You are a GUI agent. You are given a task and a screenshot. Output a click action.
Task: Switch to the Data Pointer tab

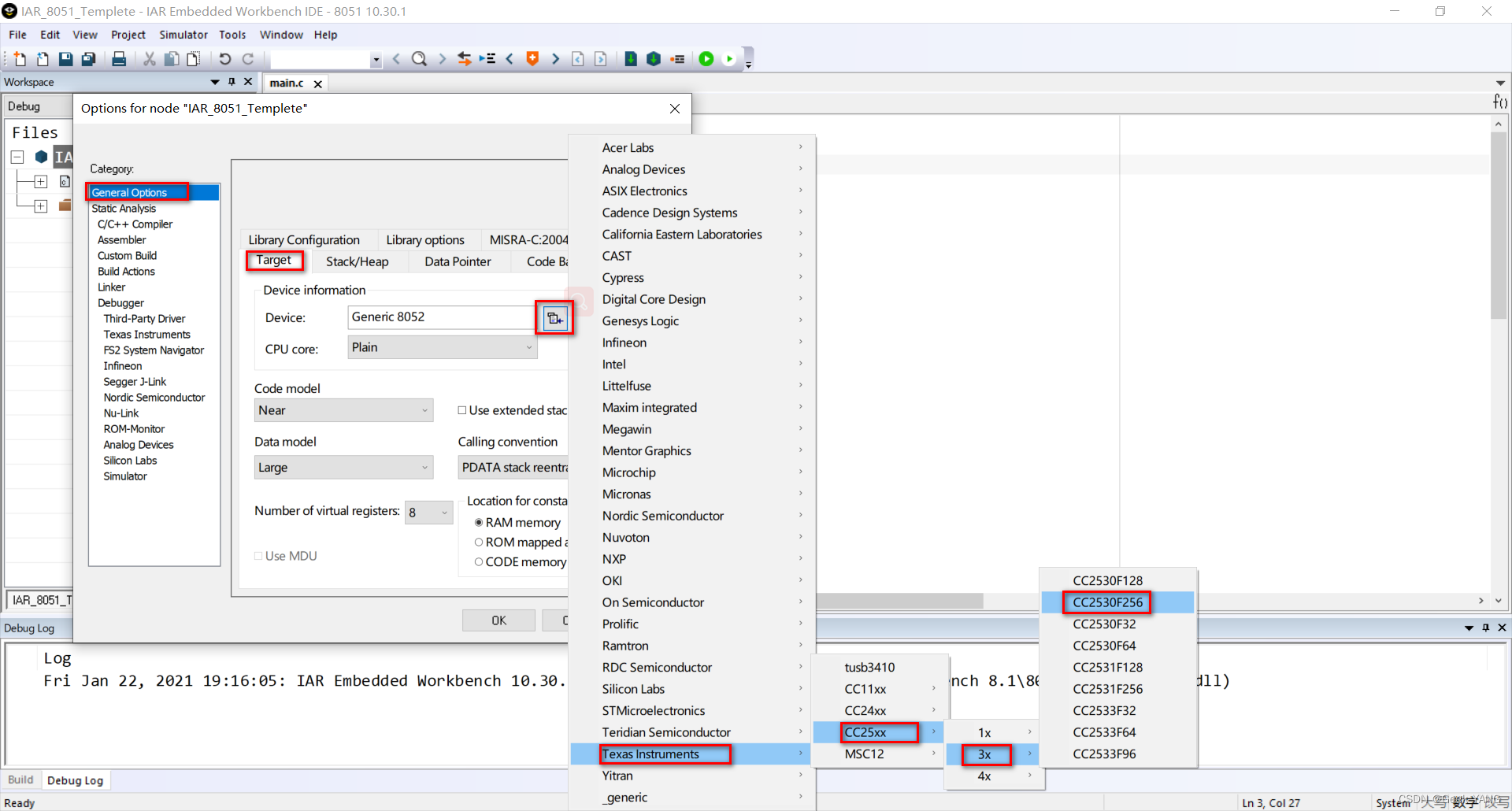tap(458, 262)
